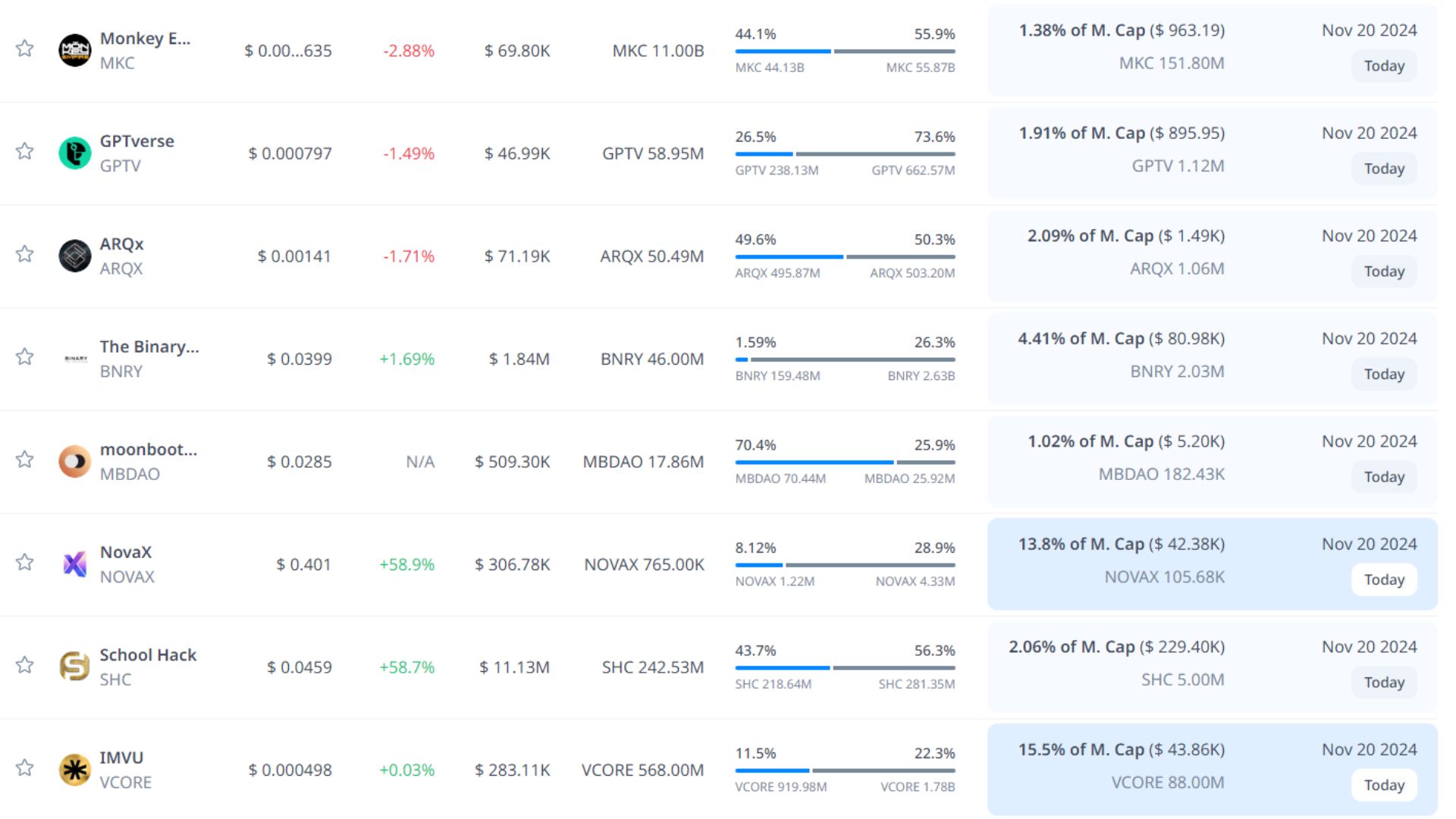Open the ARQx coin name link
This screenshot has height=819, width=1456.
click(x=121, y=244)
